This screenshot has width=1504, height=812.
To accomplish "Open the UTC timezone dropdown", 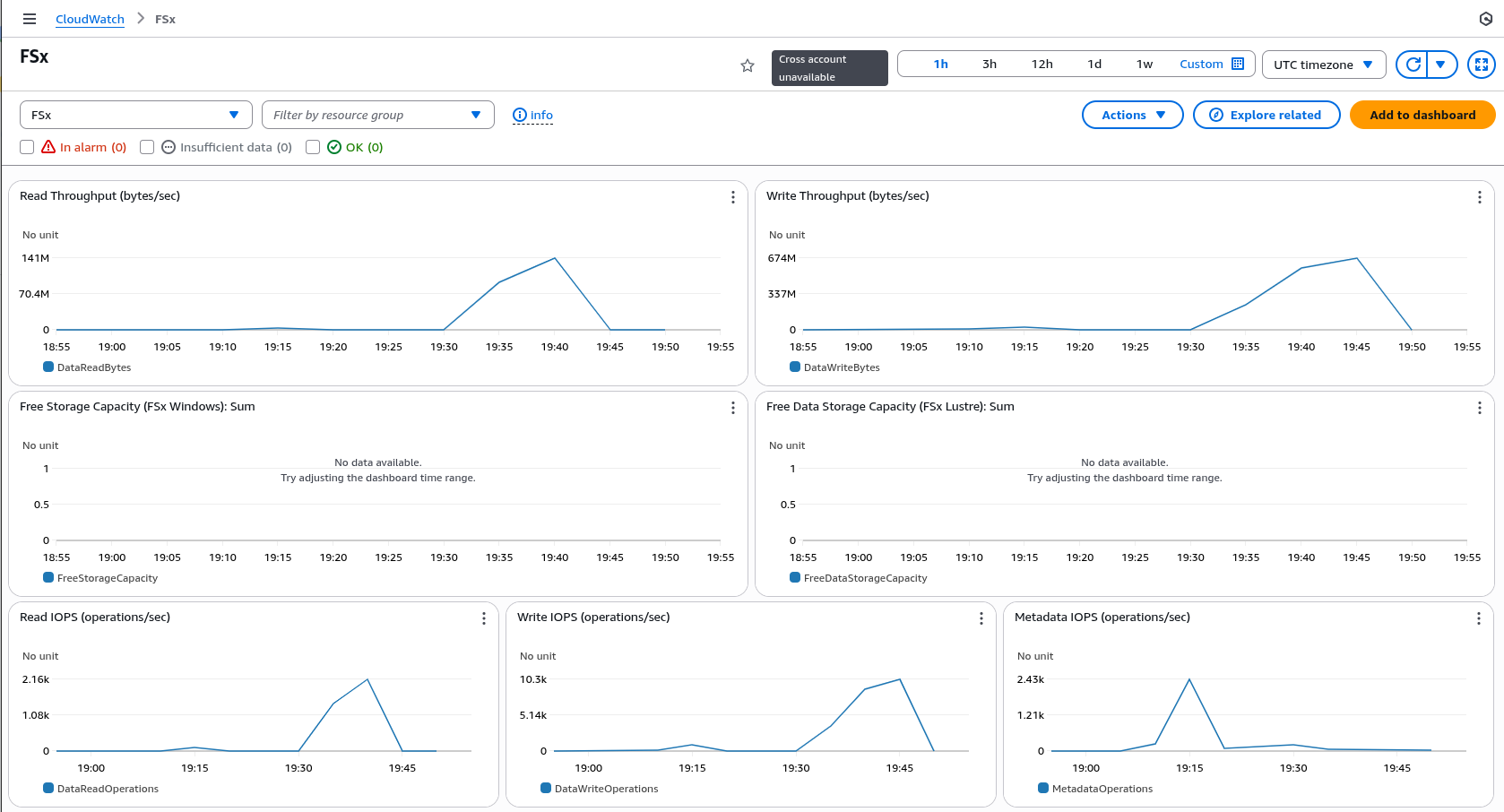I will (1323, 65).
